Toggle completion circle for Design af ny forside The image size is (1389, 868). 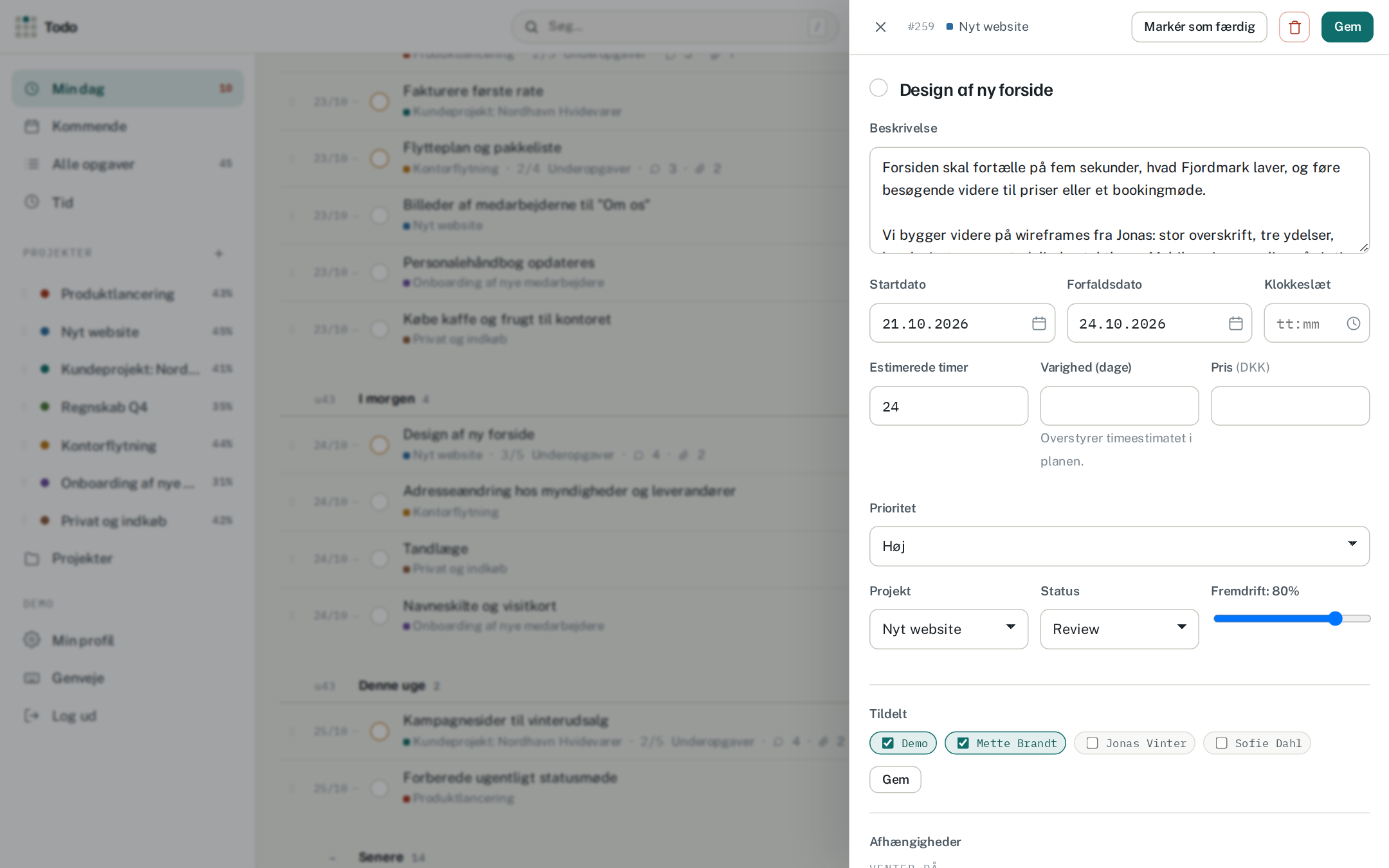click(878, 88)
